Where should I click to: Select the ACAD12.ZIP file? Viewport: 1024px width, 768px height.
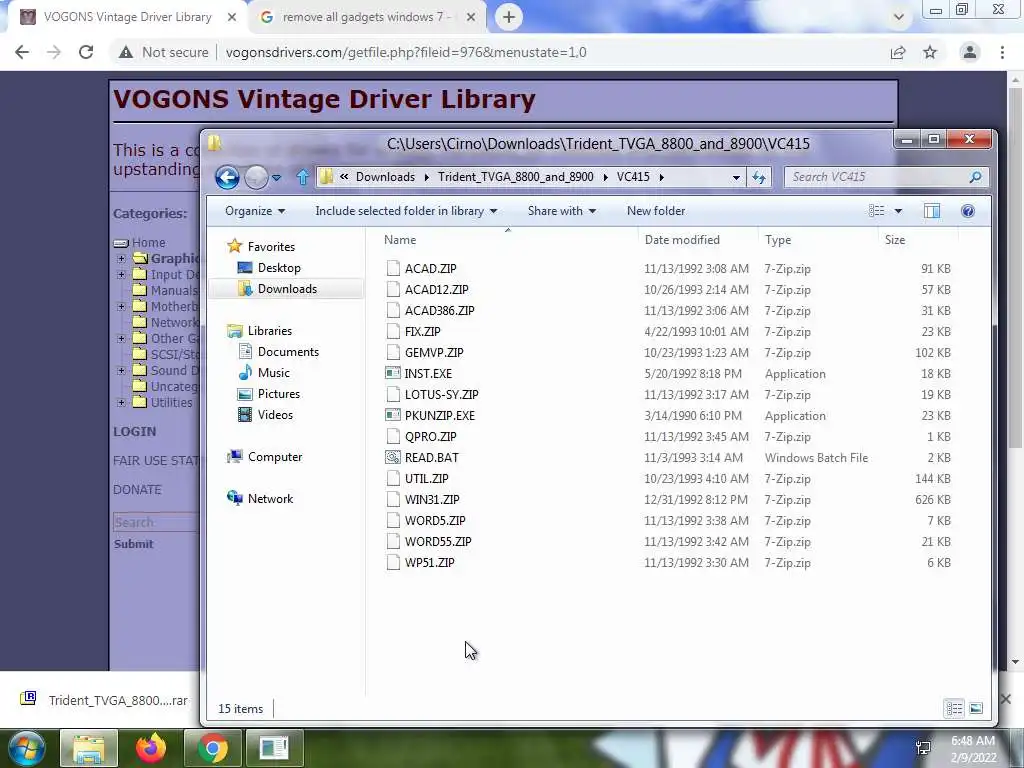click(436, 289)
